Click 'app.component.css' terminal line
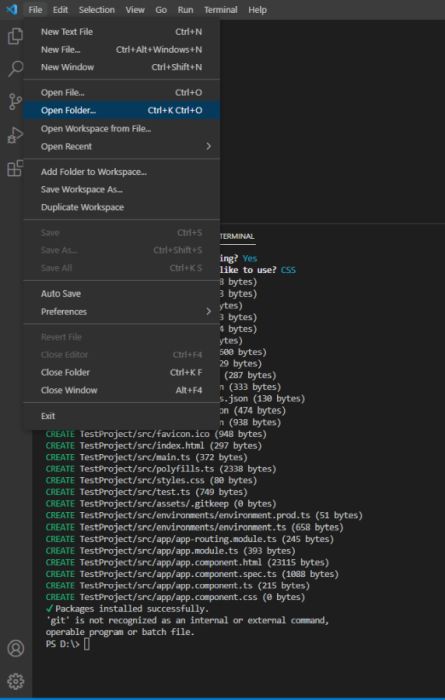This screenshot has width=445, height=700. pyautogui.click(x=175, y=597)
